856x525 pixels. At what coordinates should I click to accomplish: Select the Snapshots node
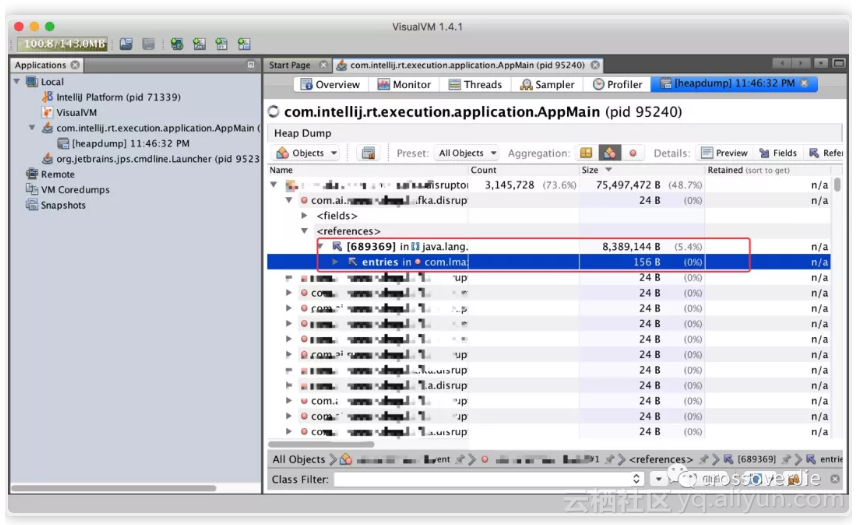[63, 205]
